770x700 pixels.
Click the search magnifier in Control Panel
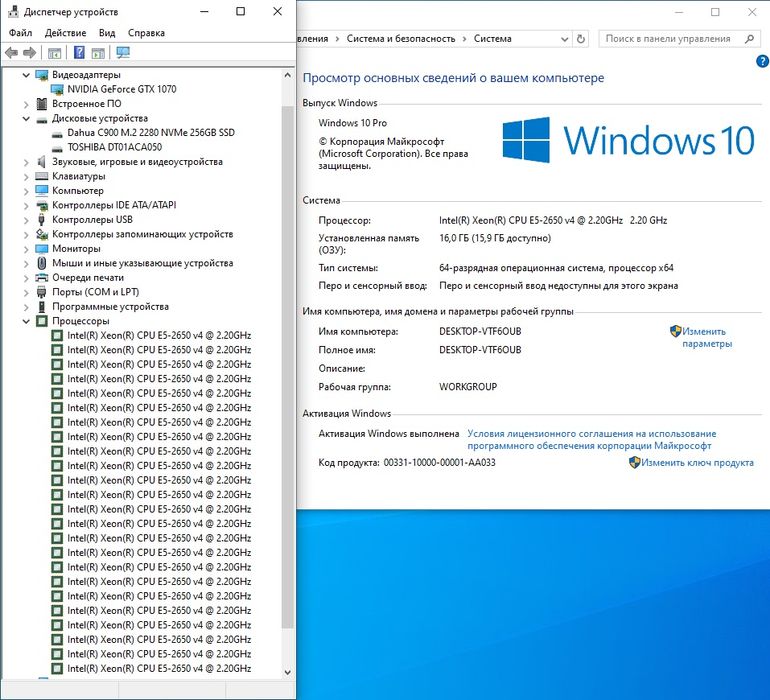click(749, 39)
